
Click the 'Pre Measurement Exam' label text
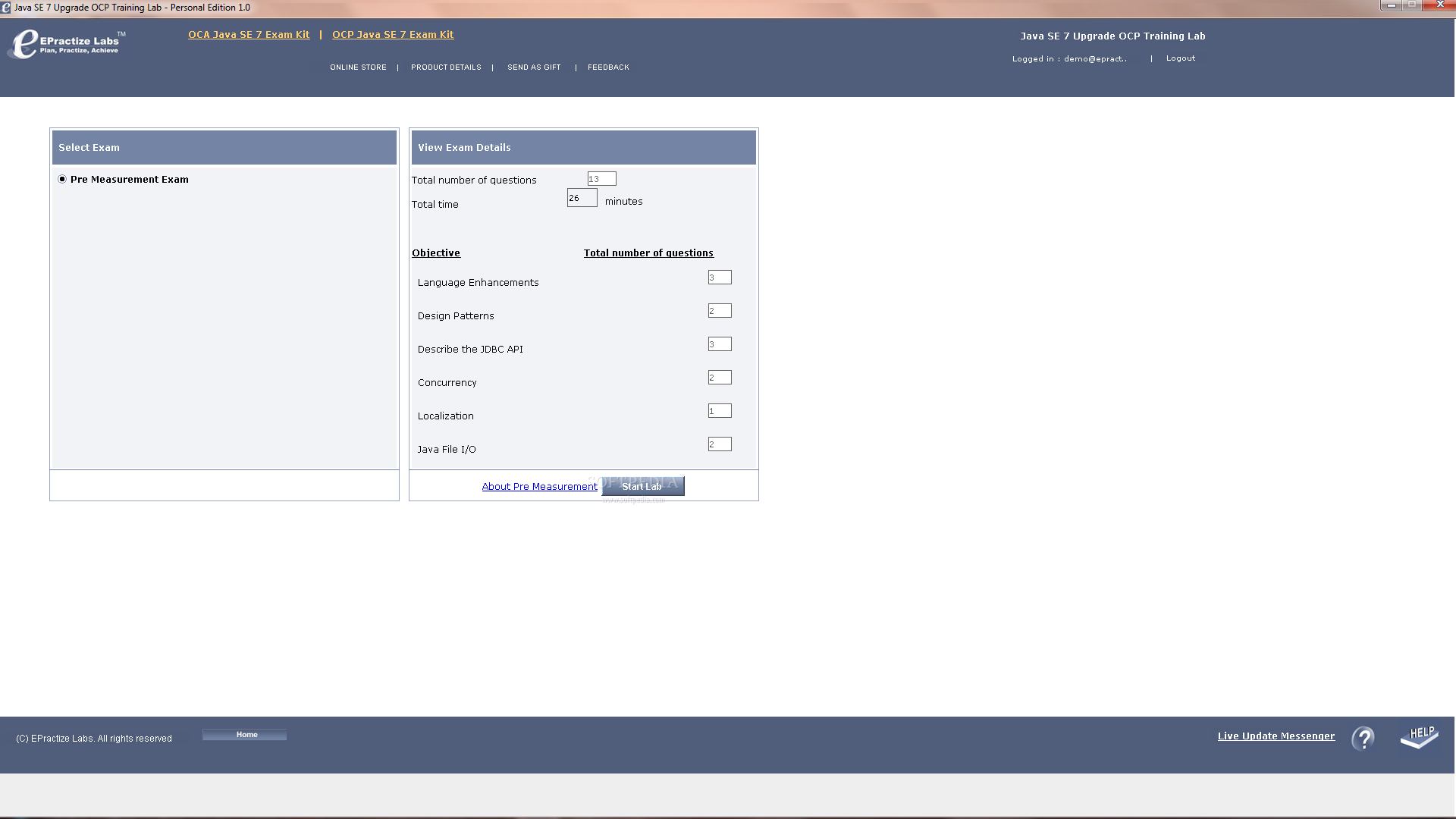[x=130, y=180]
